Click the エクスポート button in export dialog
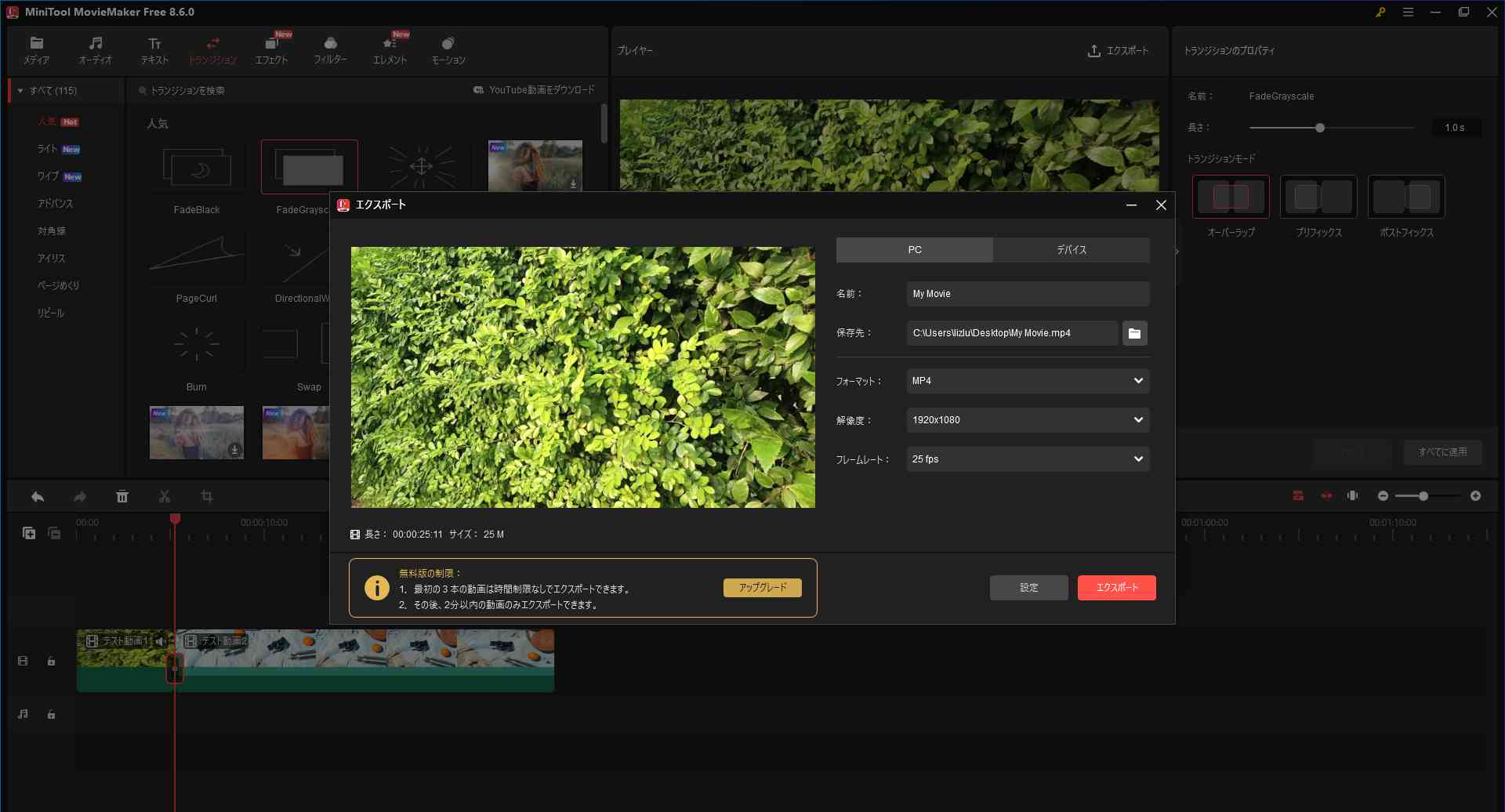This screenshot has height=812, width=1505. (1116, 587)
